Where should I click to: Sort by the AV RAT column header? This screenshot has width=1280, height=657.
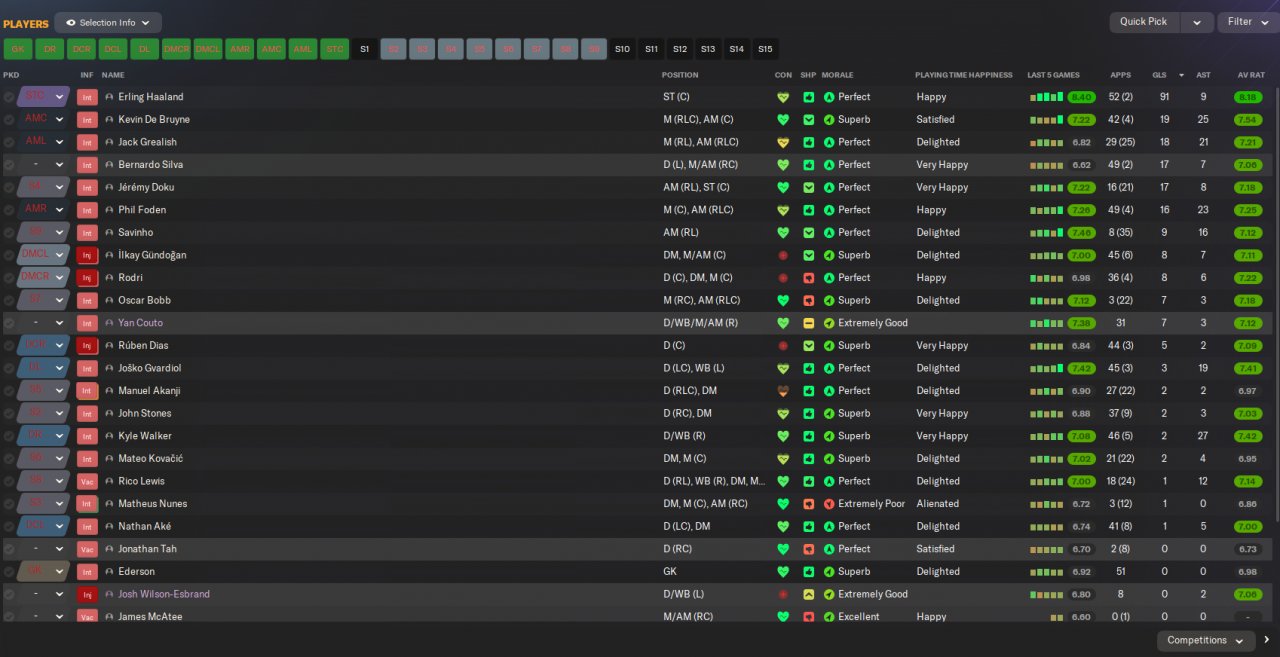tap(1251, 75)
